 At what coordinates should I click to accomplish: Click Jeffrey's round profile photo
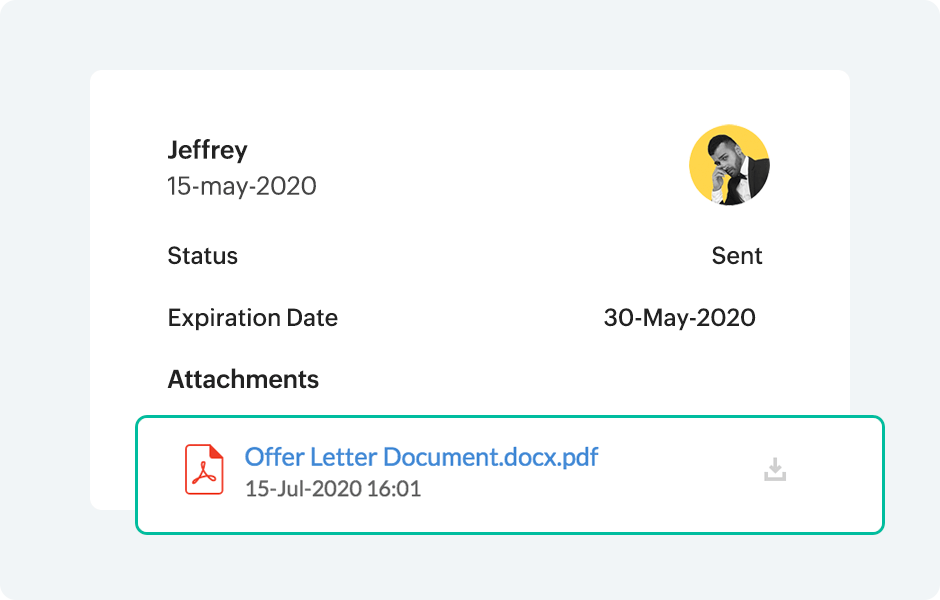click(729, 165)
